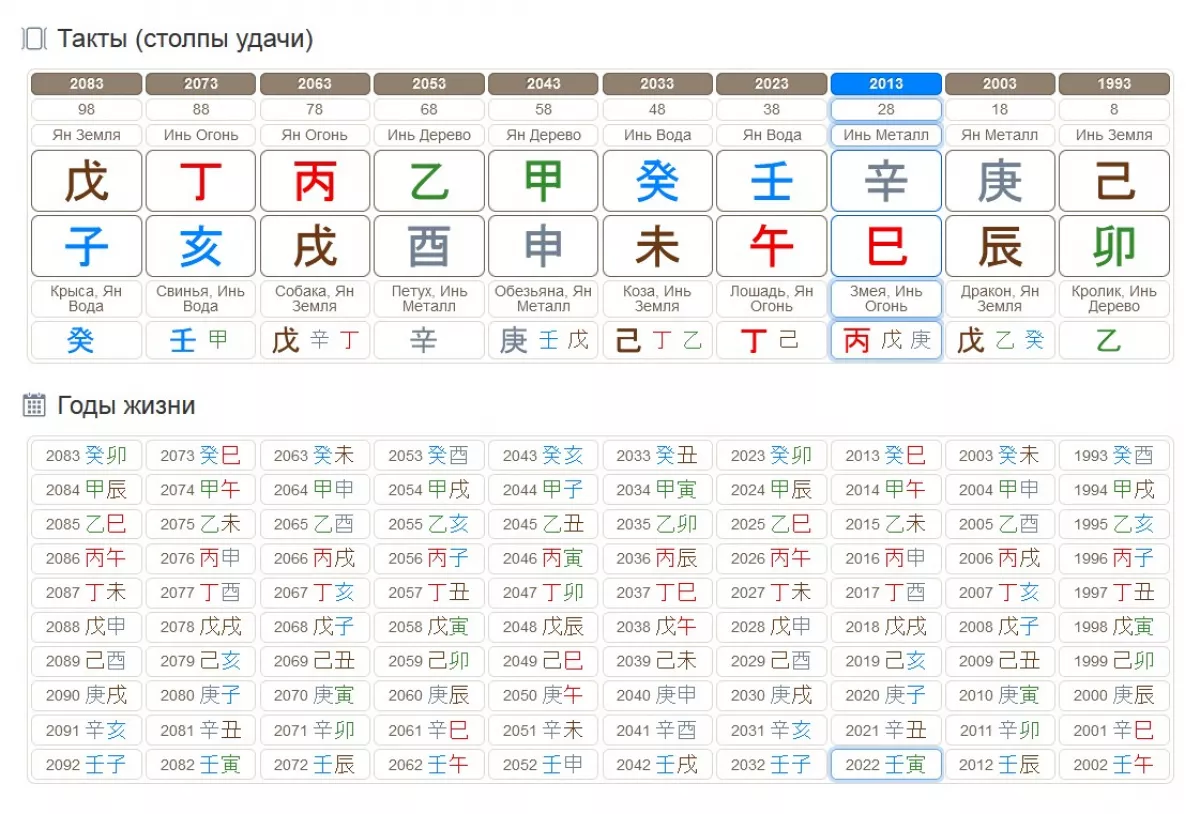Click the calendar icon beside Годы жизни
Image resolution: width=1200 pixels, height=814 pixels.
pyautogui.click(x=35, y=405)
